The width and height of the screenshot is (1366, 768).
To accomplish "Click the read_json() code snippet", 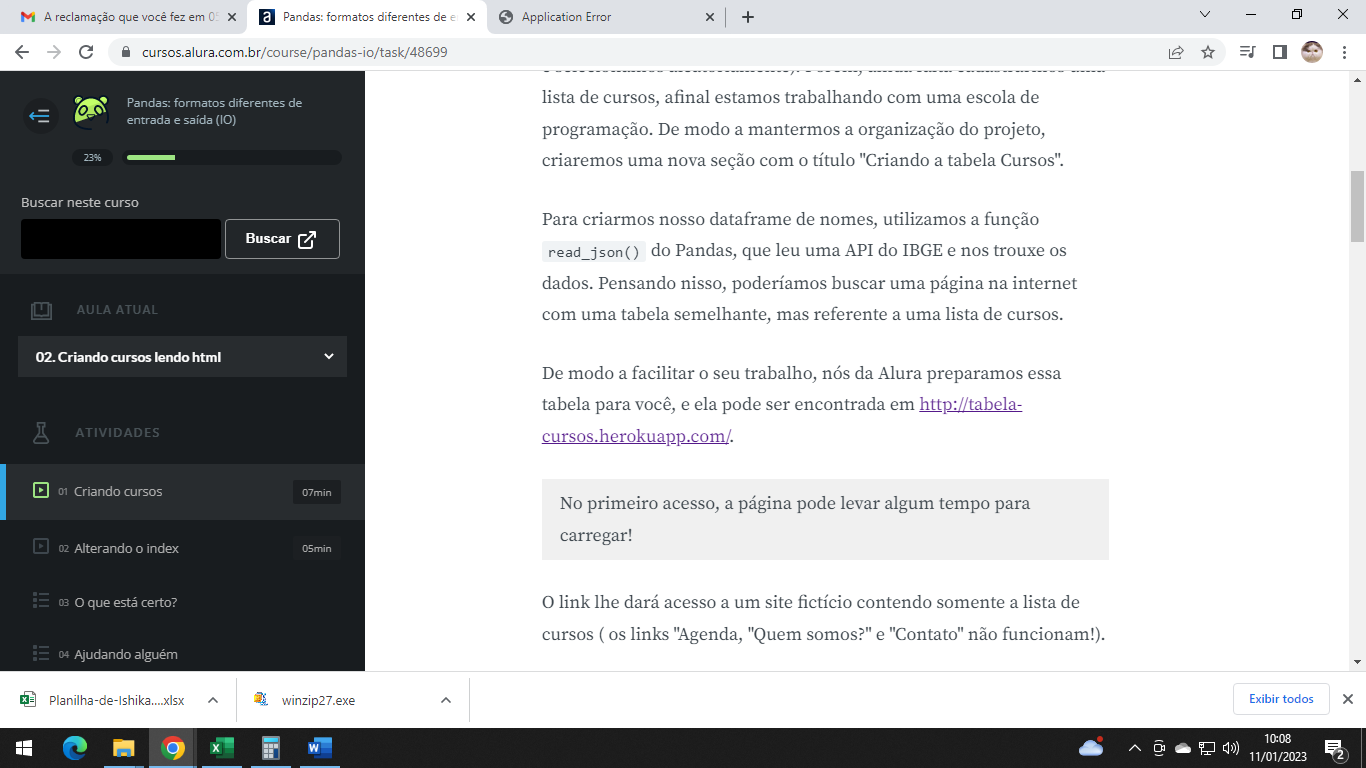I will pyautogui.click(x=594, y=252).
